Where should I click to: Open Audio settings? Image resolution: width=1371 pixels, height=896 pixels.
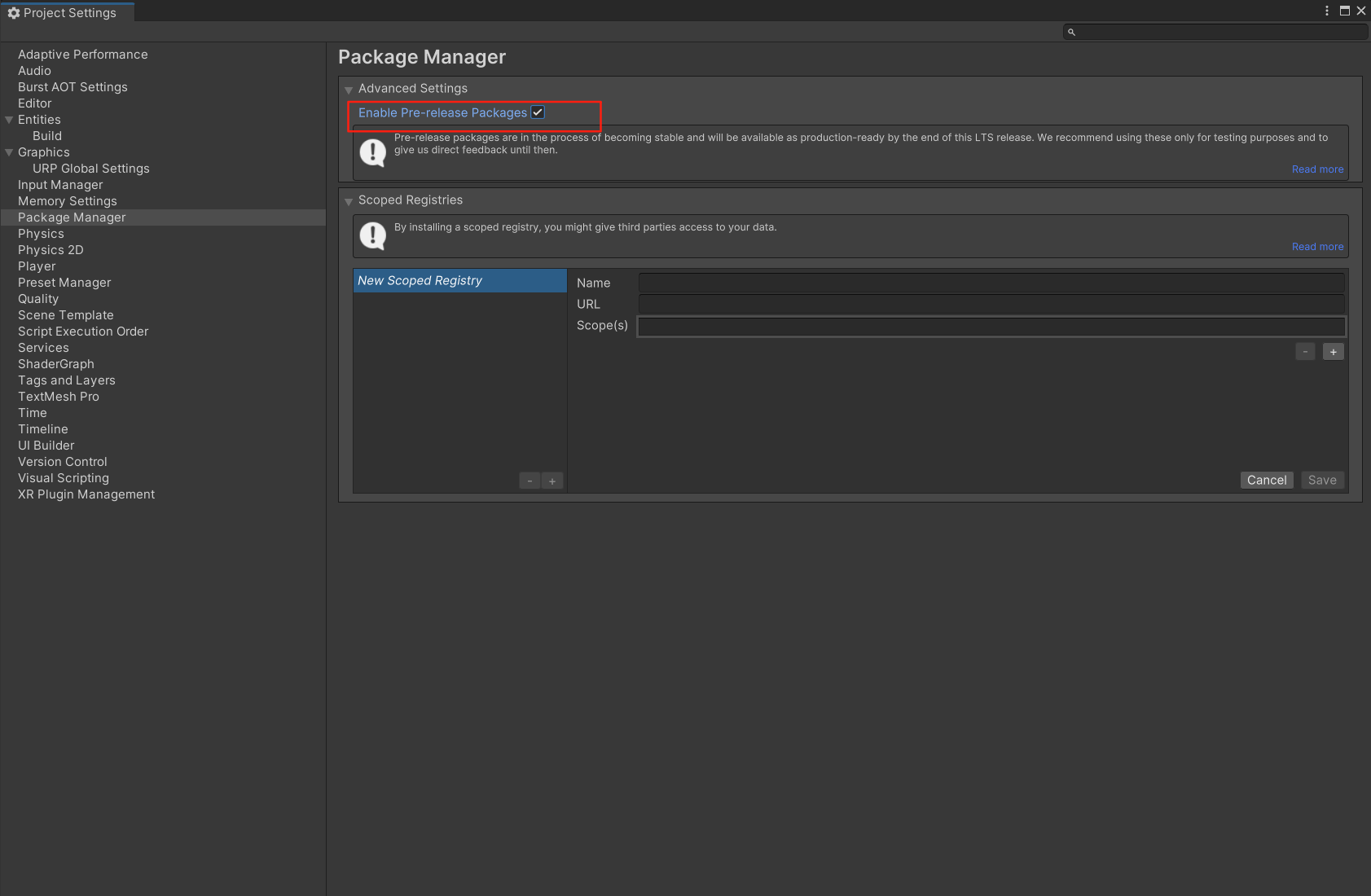coord(34,71)
